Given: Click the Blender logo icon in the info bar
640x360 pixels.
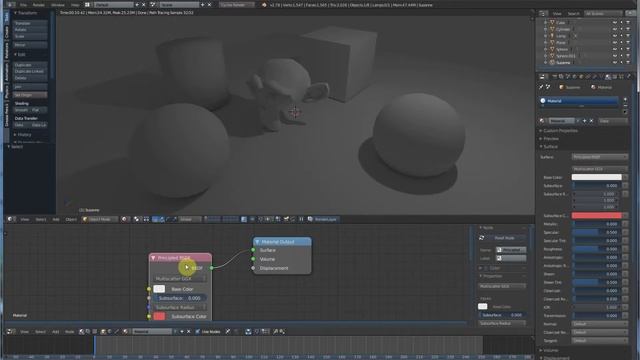Looking at the screenshot, I should 264,5.
